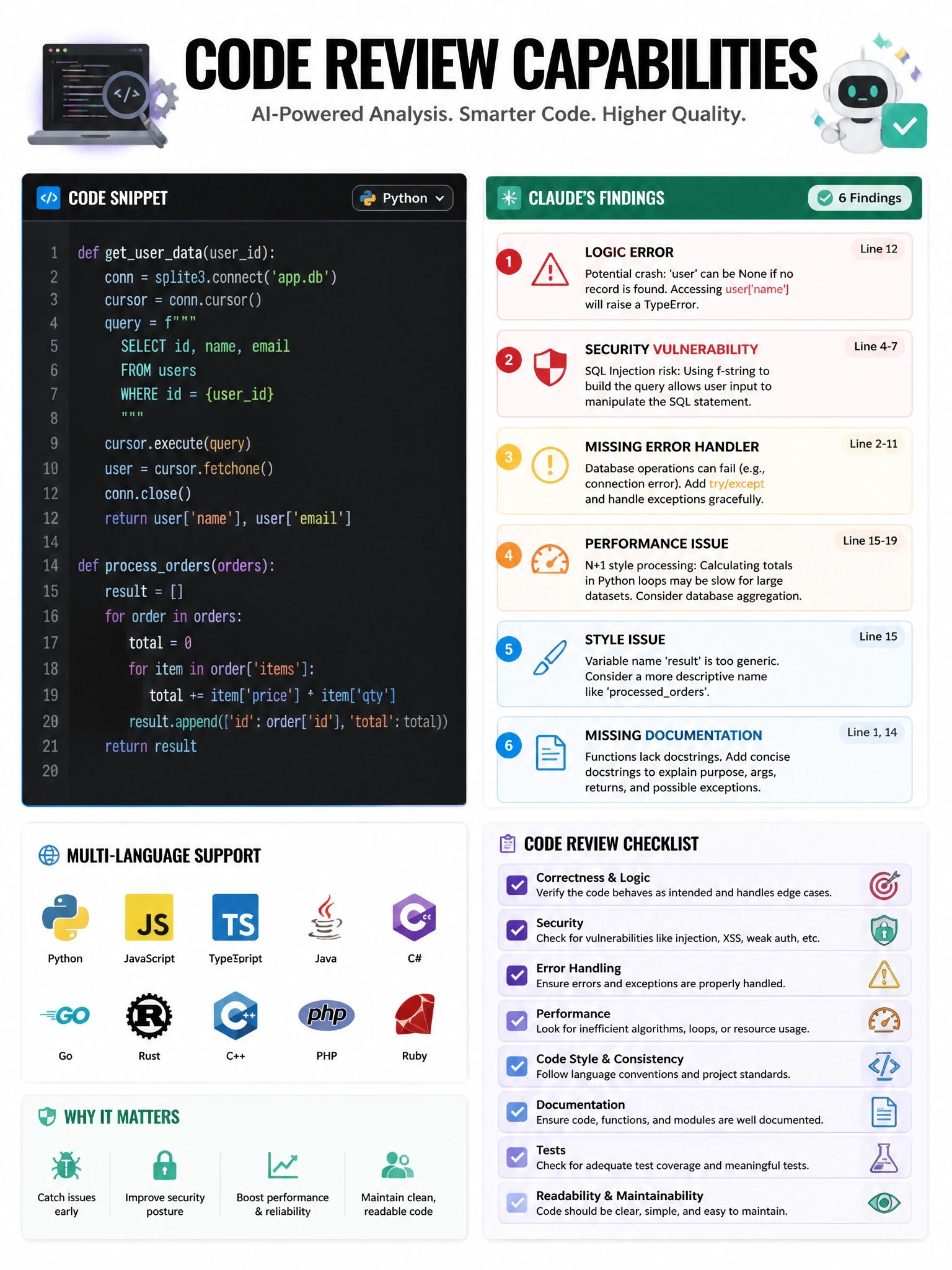Viewport: 952px width, 1270px height.
Task: Select the Ruby language icon
Action: click(x=415, y=1015)
